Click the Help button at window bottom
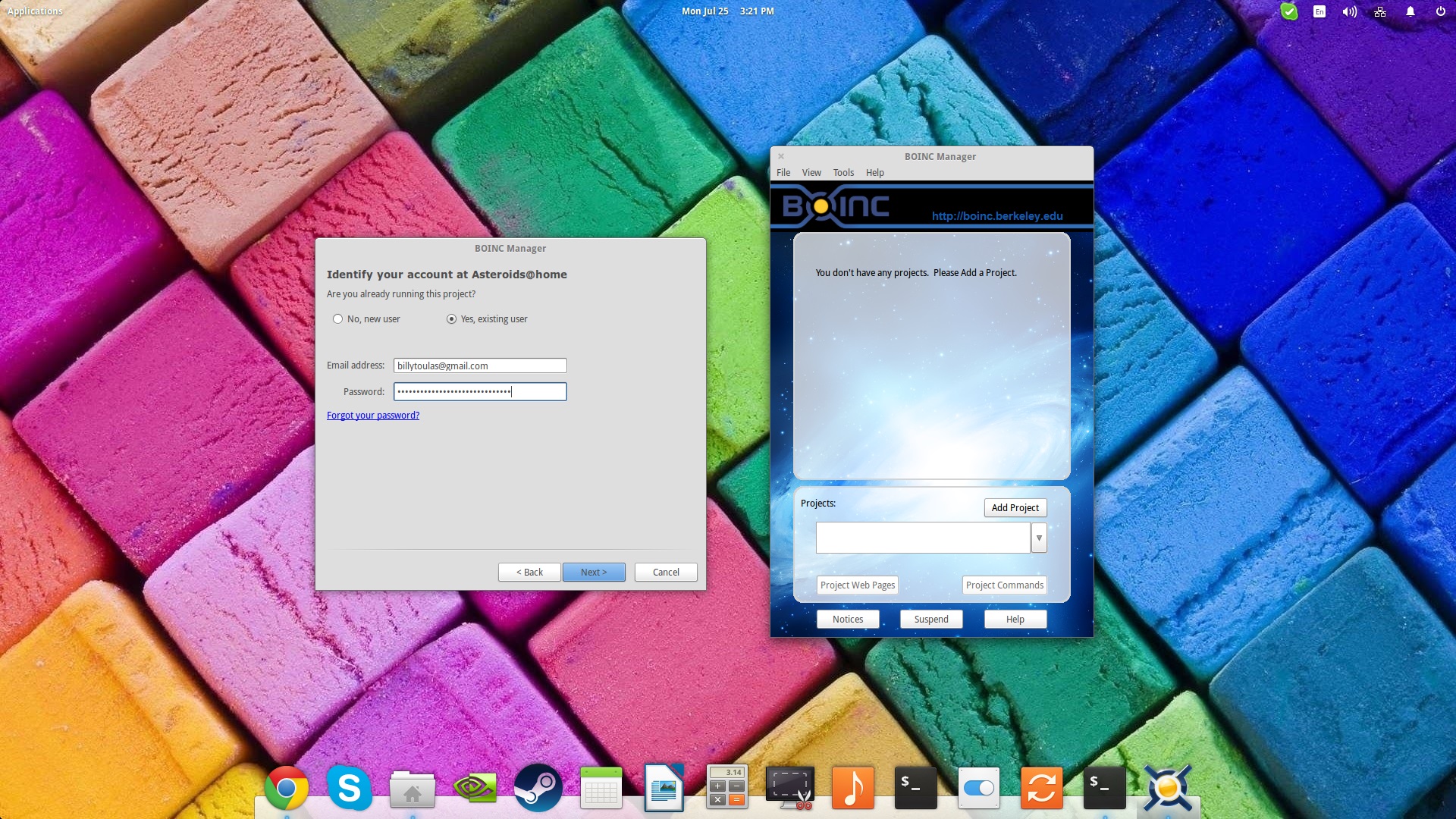 (x=1015, y=620)
